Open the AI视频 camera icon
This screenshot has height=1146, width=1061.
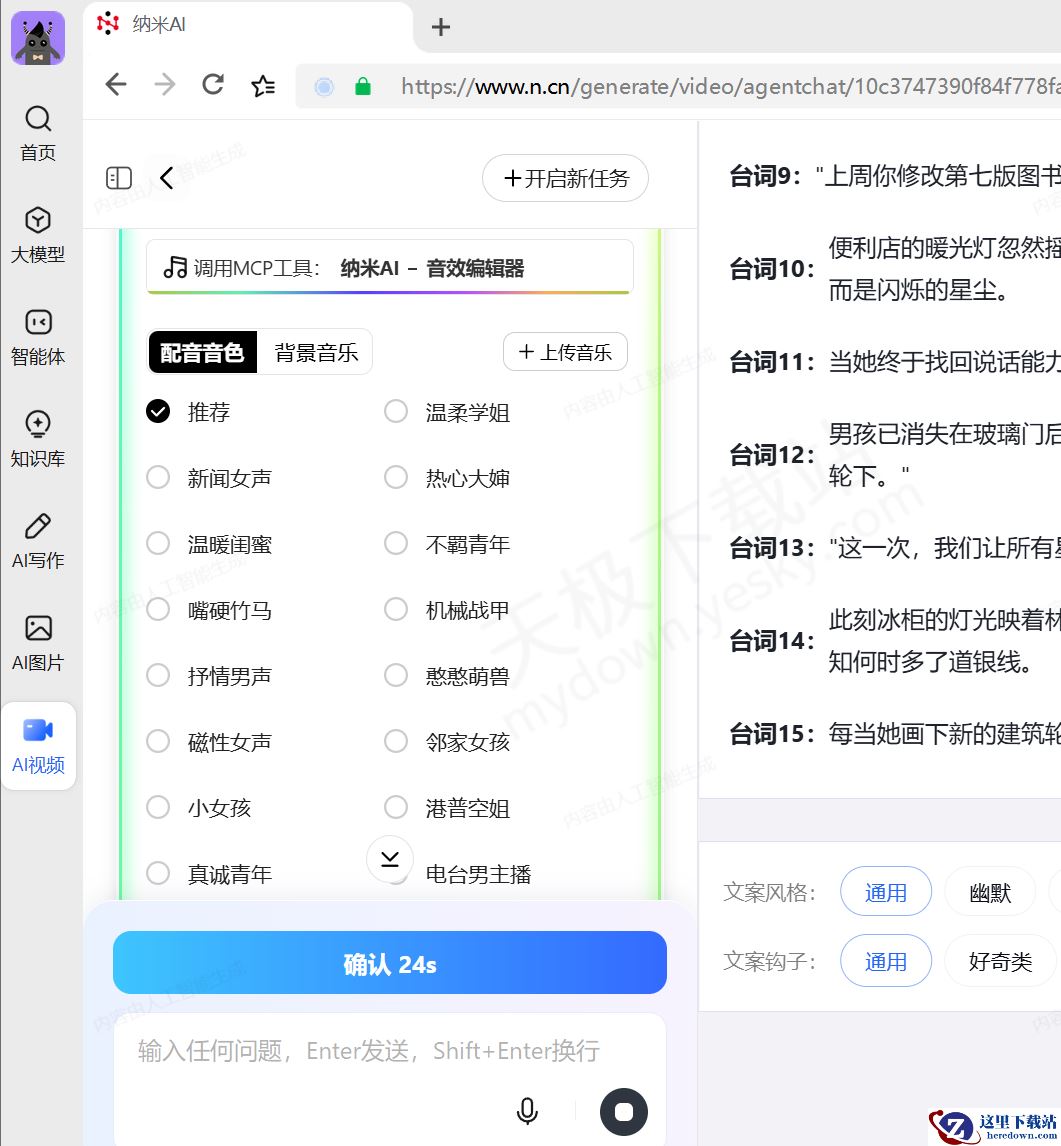click(x=38, y=730)
